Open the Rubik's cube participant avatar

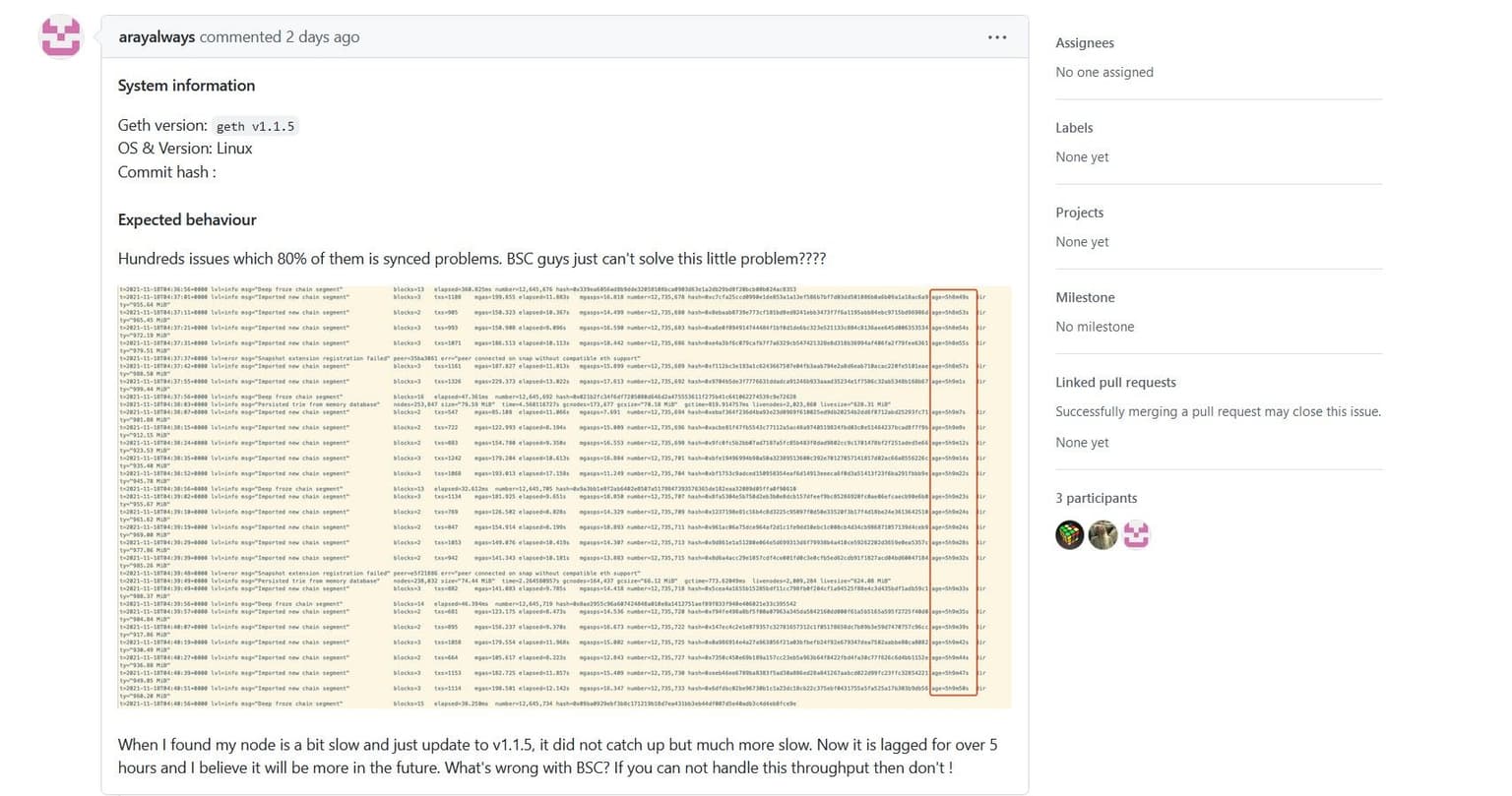pyautogui.click(x=1069, y=534)
